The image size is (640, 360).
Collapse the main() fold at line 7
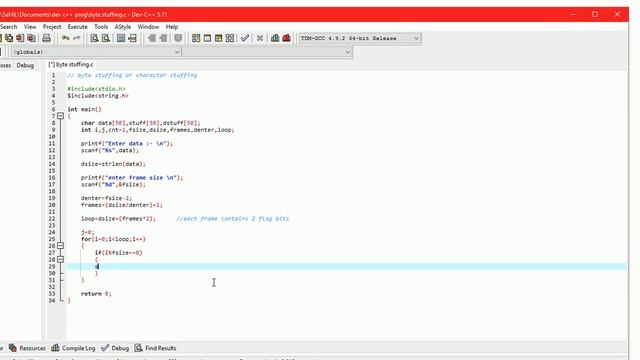point(60,116)
